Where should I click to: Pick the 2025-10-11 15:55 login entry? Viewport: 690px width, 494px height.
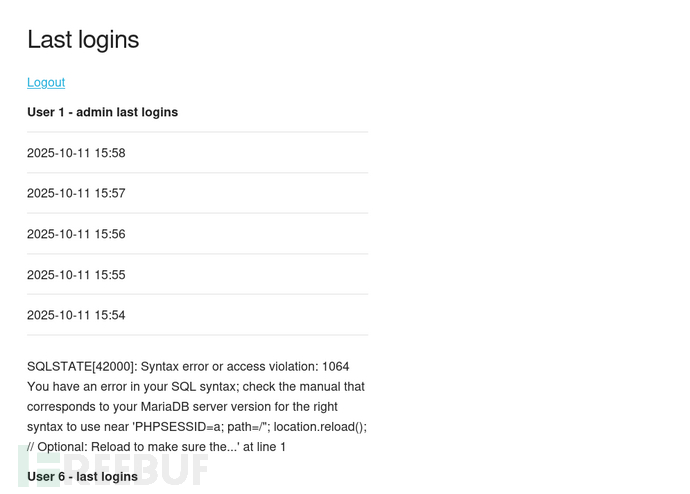(x=76, y=274)
